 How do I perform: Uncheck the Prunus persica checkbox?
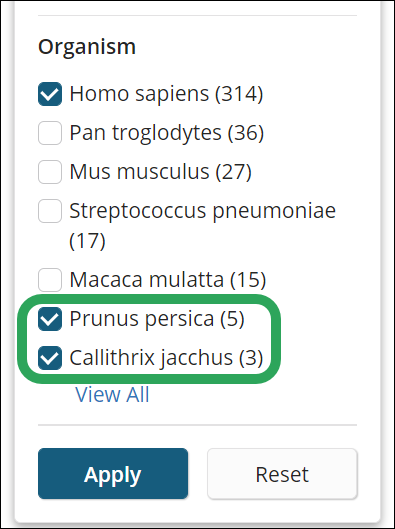coord(50,319)
